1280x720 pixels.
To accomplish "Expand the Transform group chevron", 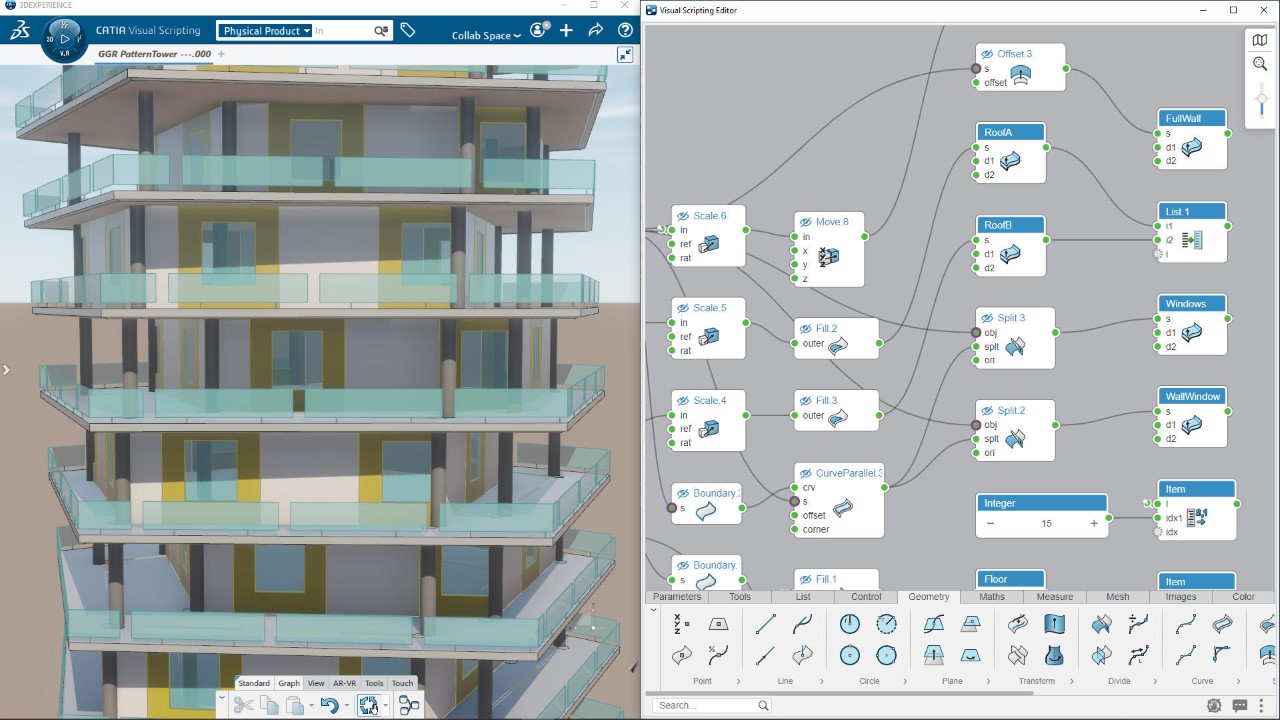I will (1068, 681).
